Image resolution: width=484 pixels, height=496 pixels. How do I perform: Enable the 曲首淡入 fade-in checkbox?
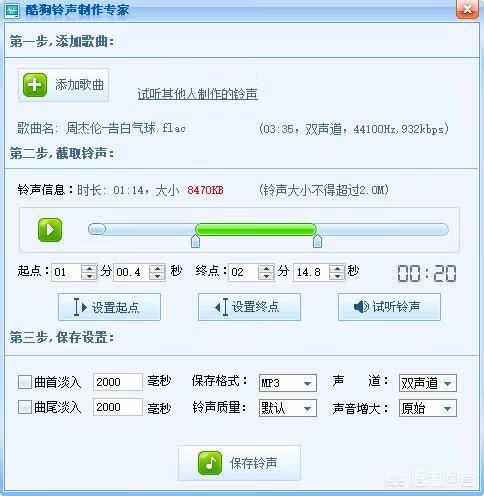pos(25,382)
